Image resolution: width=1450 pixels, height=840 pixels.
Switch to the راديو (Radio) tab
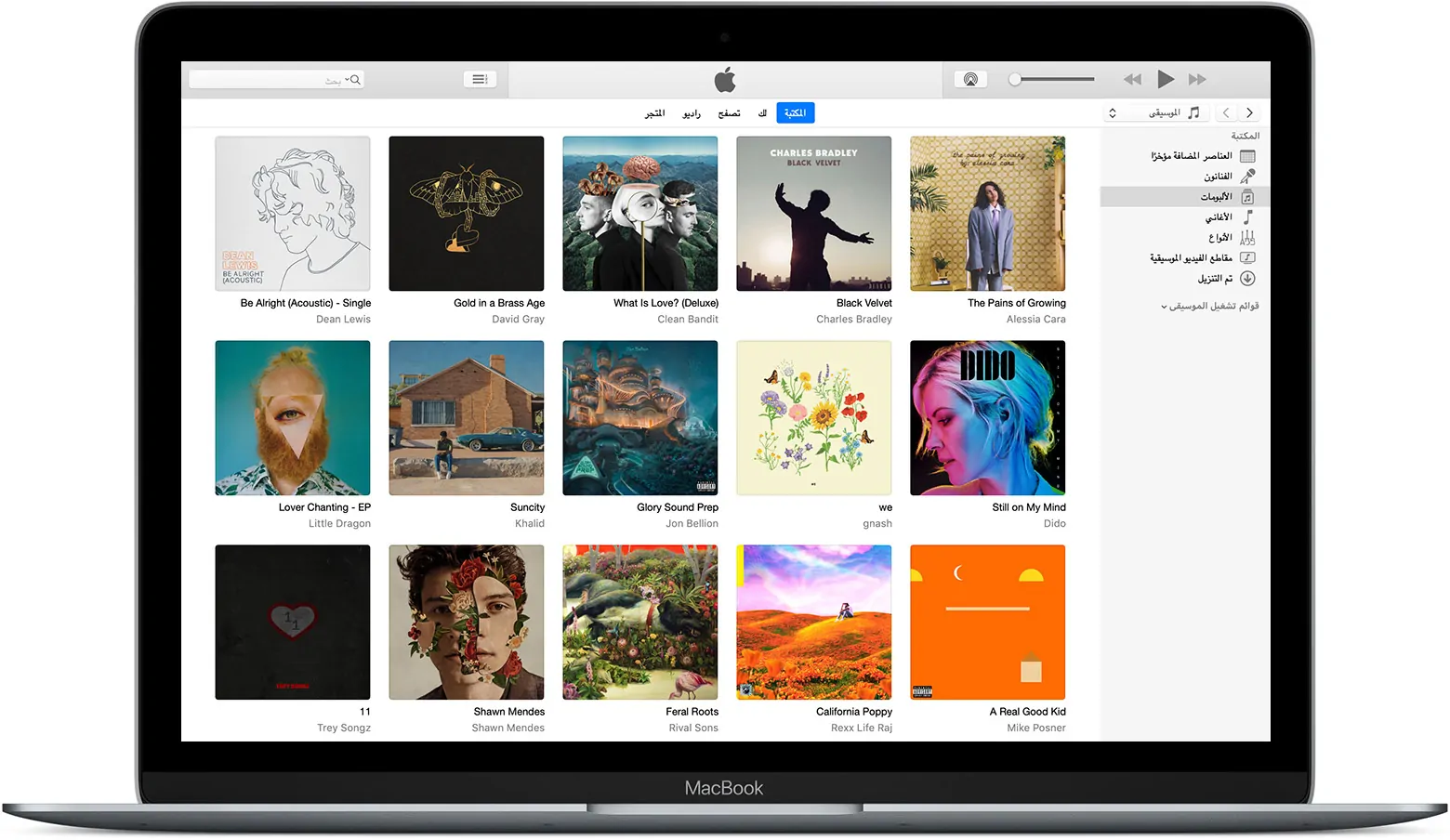pos(692,113)
